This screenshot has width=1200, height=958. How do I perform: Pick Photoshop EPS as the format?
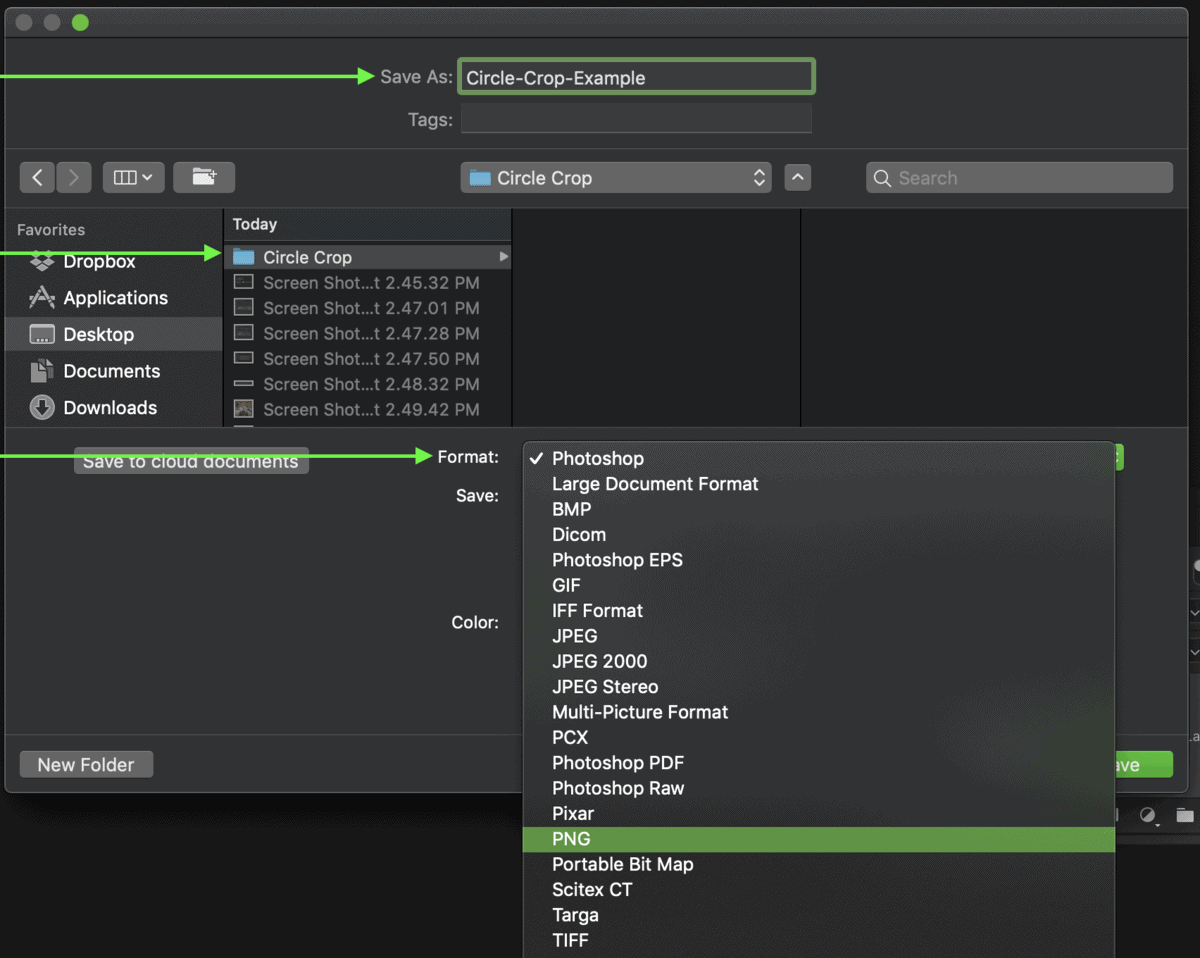pyautogui.click(x=818, y=560)
